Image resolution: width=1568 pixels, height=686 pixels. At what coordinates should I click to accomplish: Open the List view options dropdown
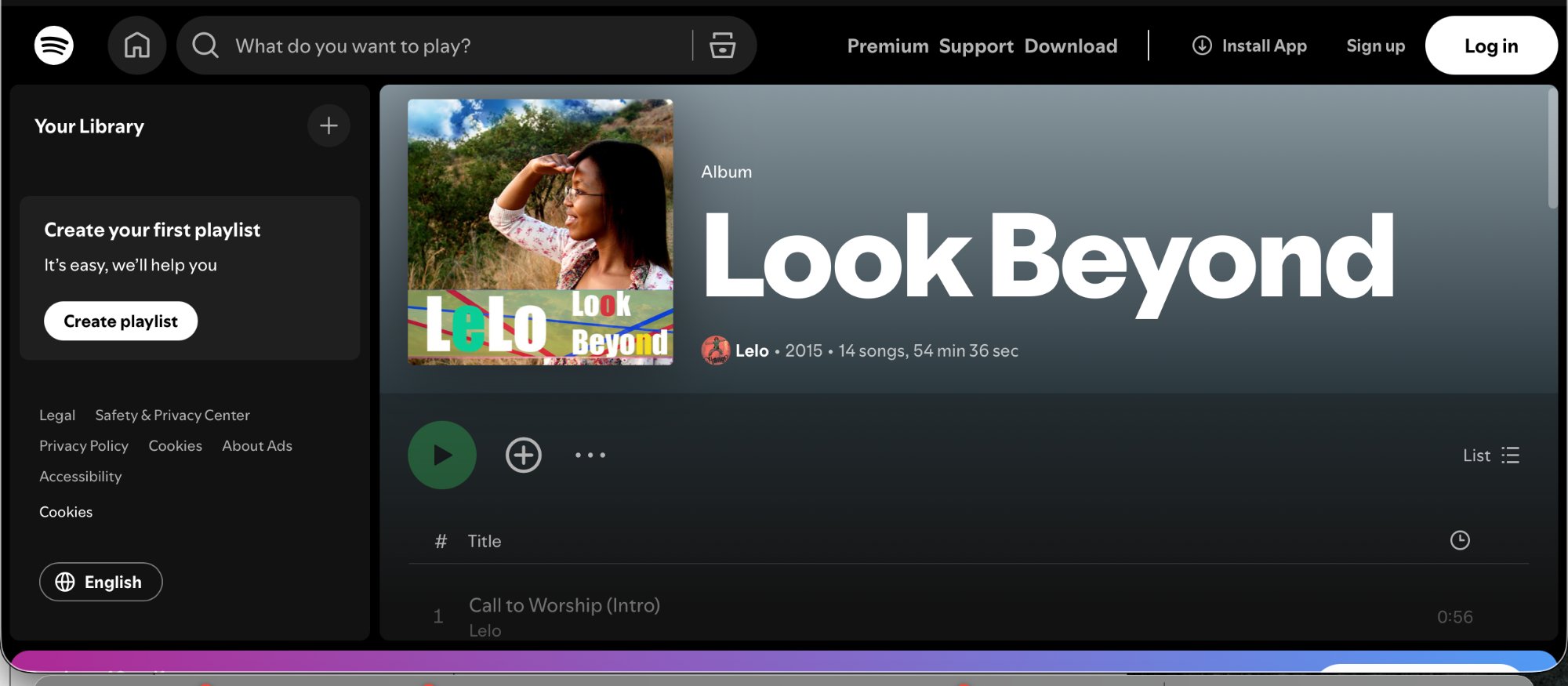pos(1492,456)
